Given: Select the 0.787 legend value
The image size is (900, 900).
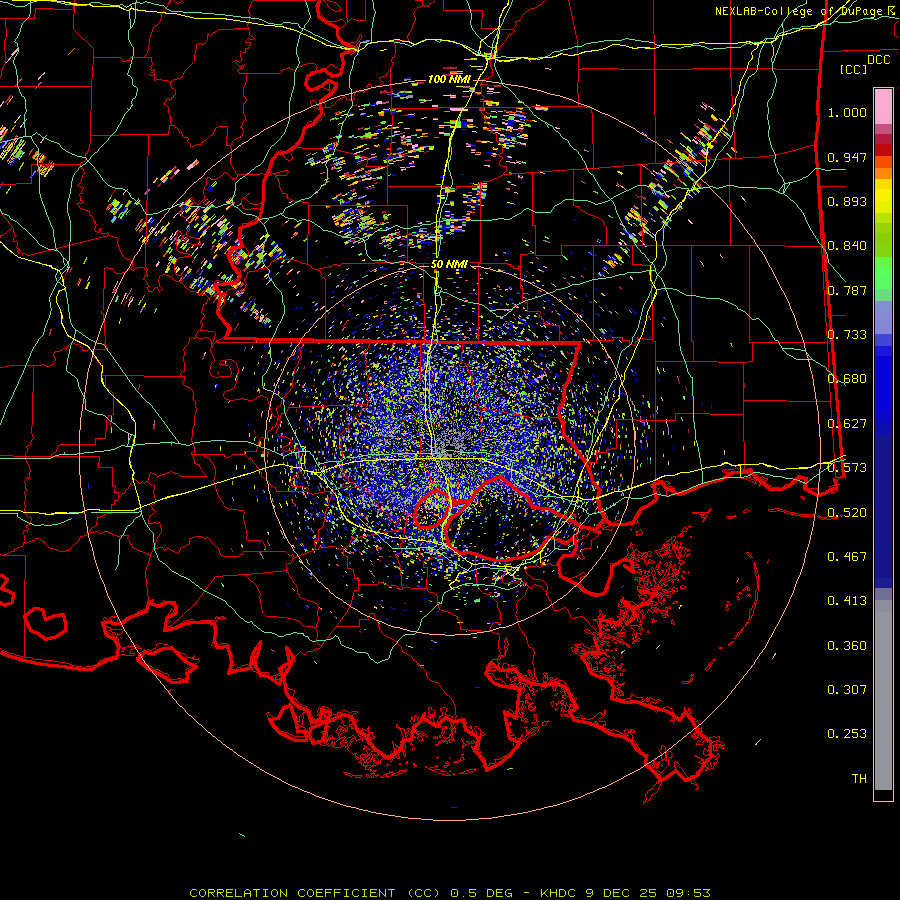Looking at the screenshot, I should [847, 290].
